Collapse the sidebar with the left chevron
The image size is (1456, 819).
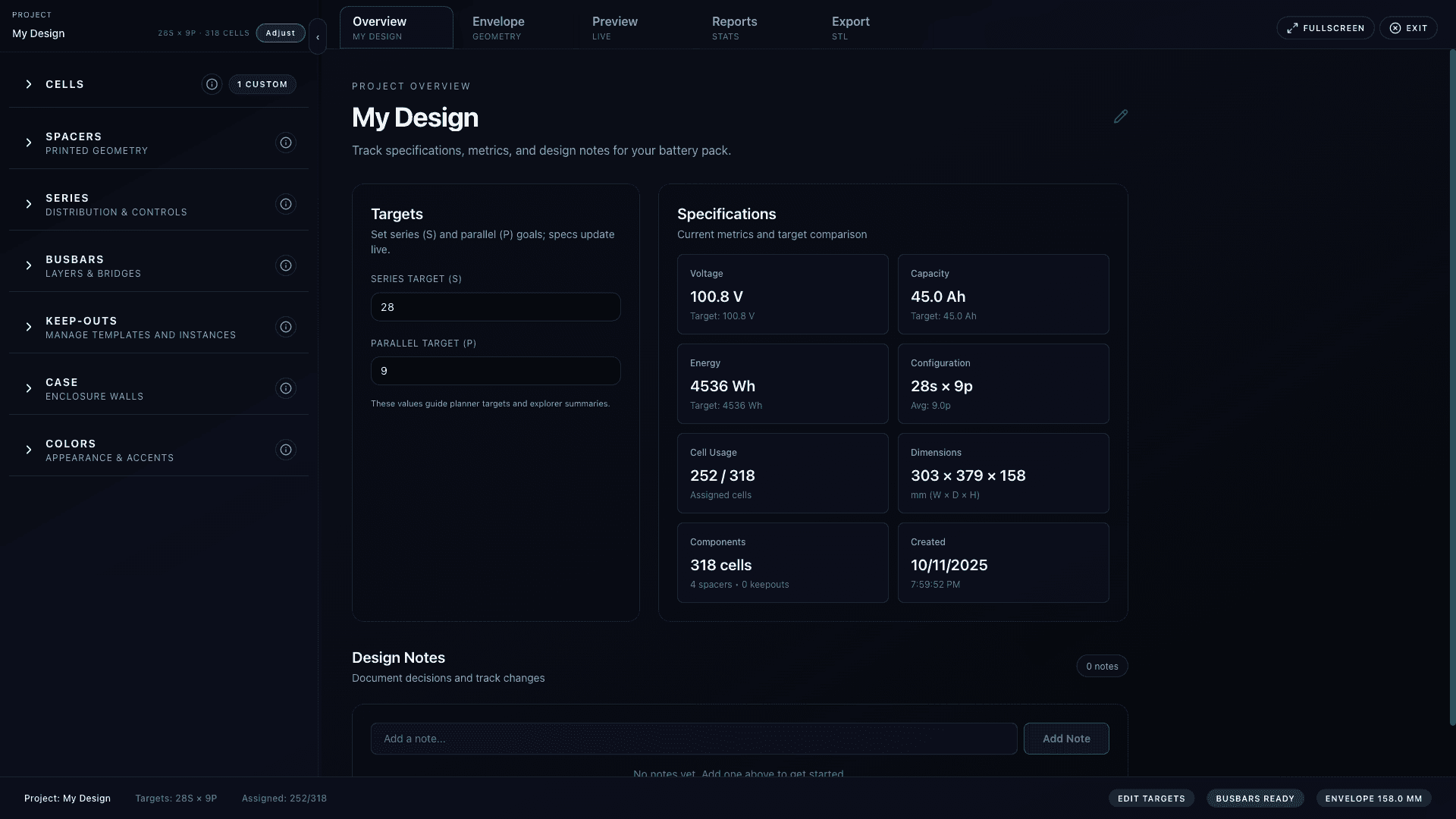click(318, 36)
